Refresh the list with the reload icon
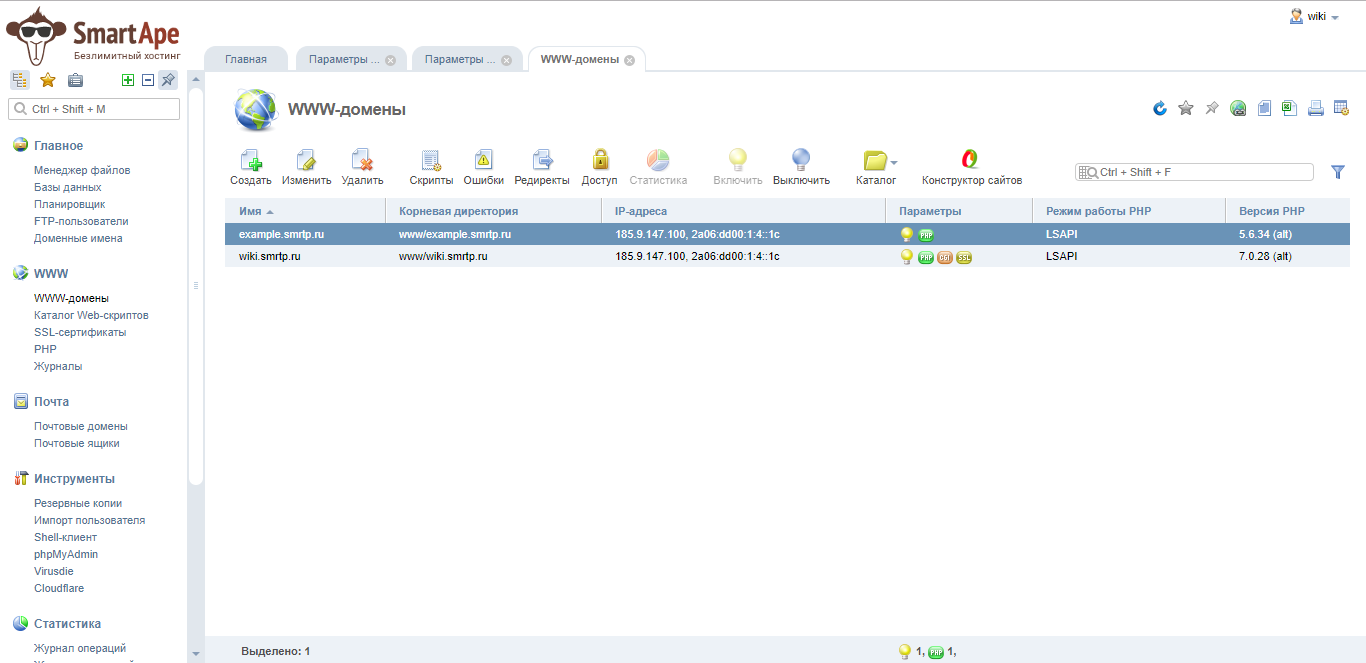The height and width of the screenshot is (663, 1366). pos(1160,108)
